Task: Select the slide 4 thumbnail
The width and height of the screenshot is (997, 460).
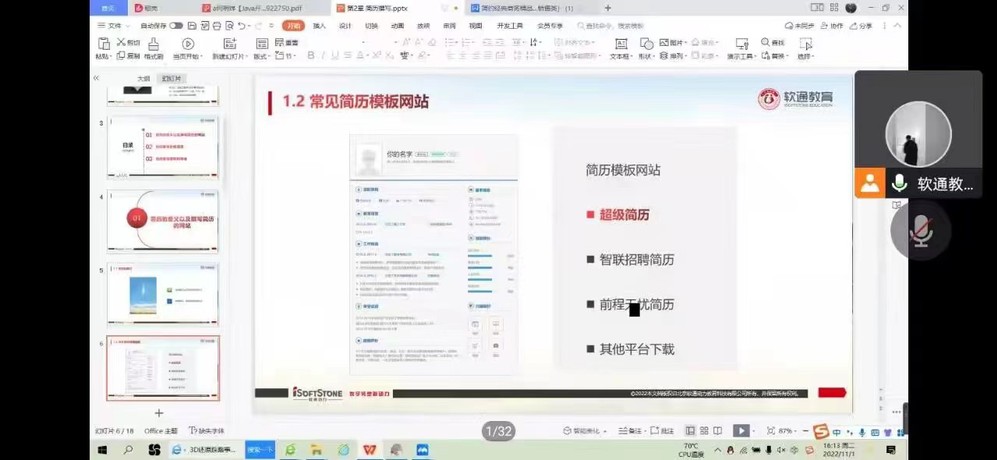Action: tap(163, 222)
